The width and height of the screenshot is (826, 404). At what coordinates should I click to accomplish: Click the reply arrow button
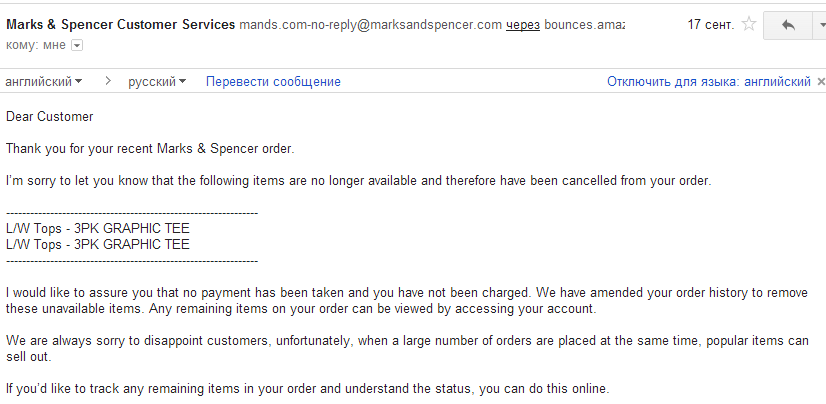788,24
